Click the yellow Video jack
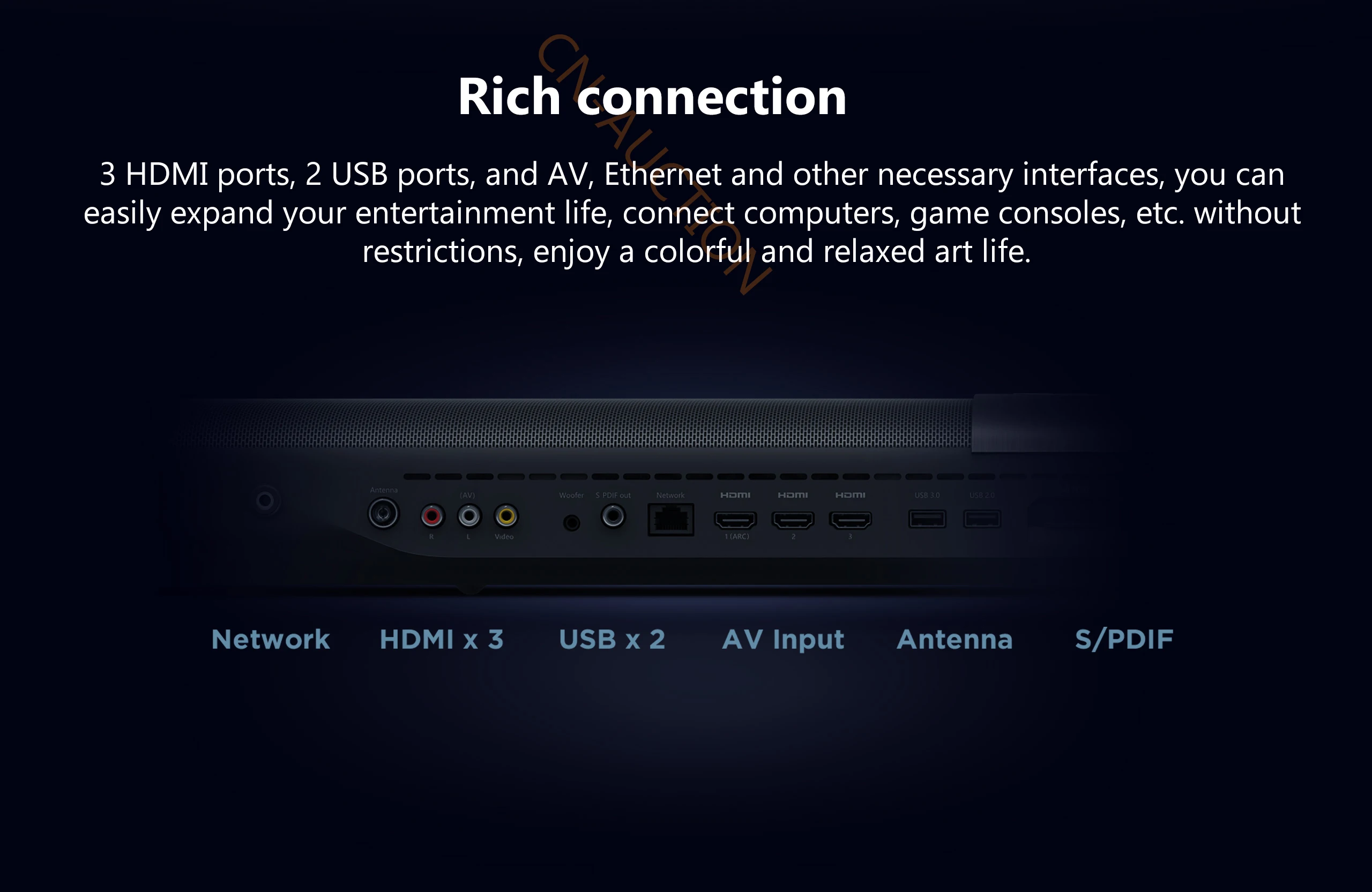 506,516
